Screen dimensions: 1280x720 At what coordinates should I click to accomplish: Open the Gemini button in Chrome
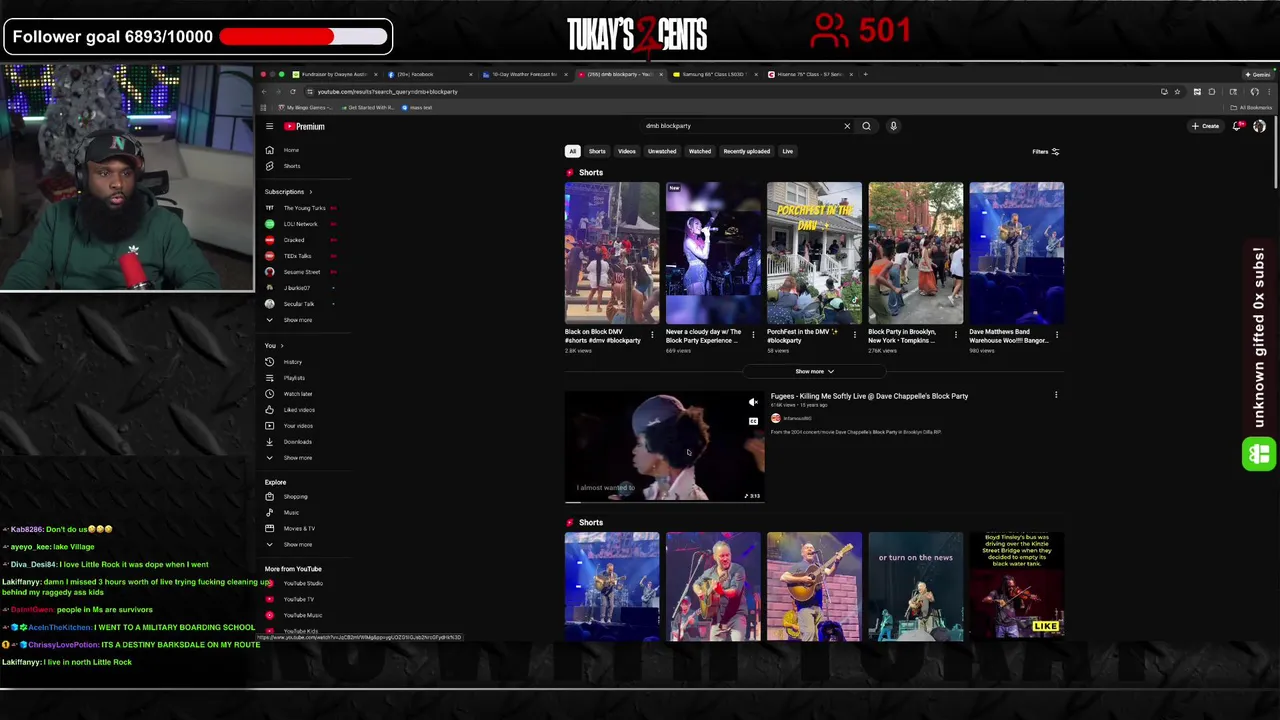[x=1258, y=74]
